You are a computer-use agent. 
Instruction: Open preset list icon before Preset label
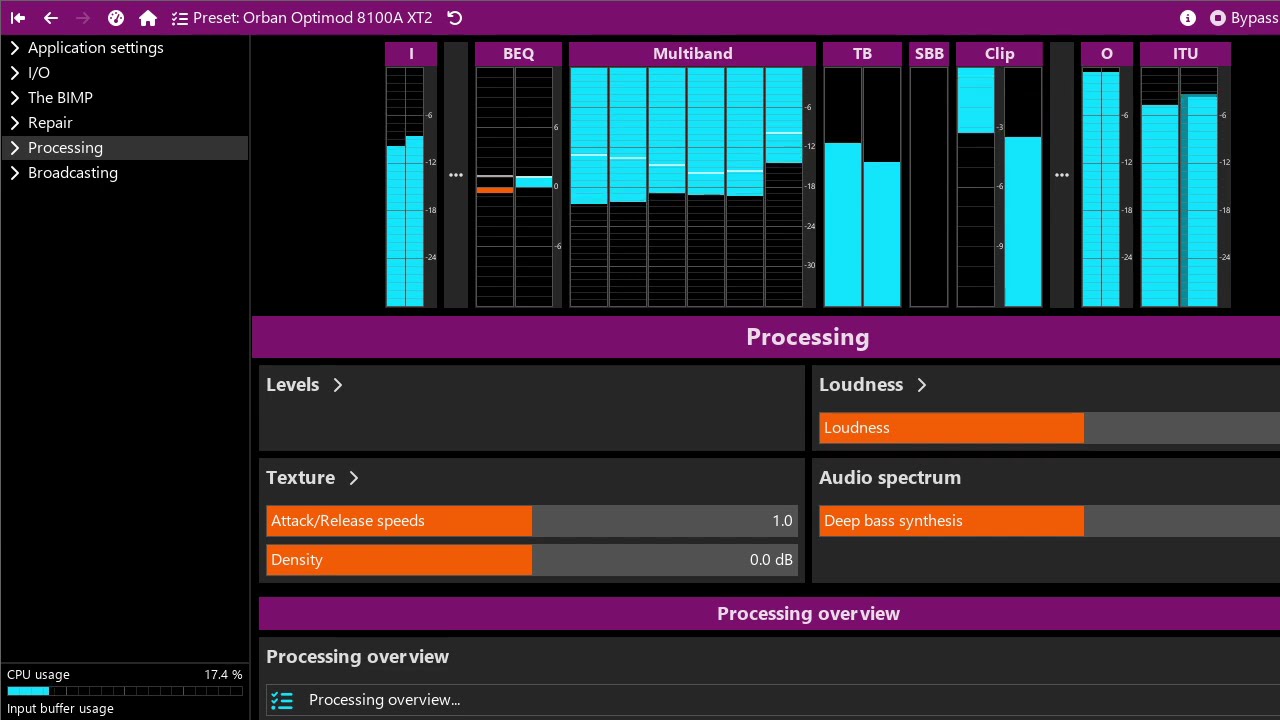[x=179, y=18]
